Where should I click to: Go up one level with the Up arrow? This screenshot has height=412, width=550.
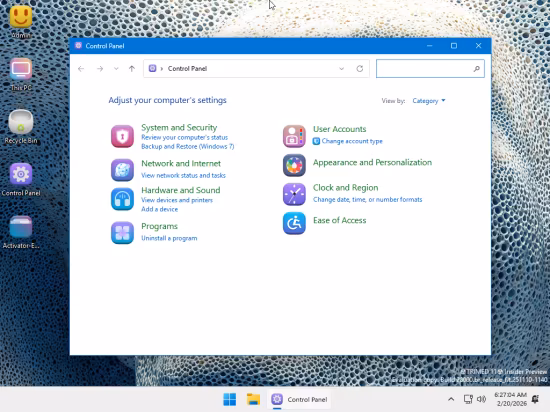[x=132, y=69]
